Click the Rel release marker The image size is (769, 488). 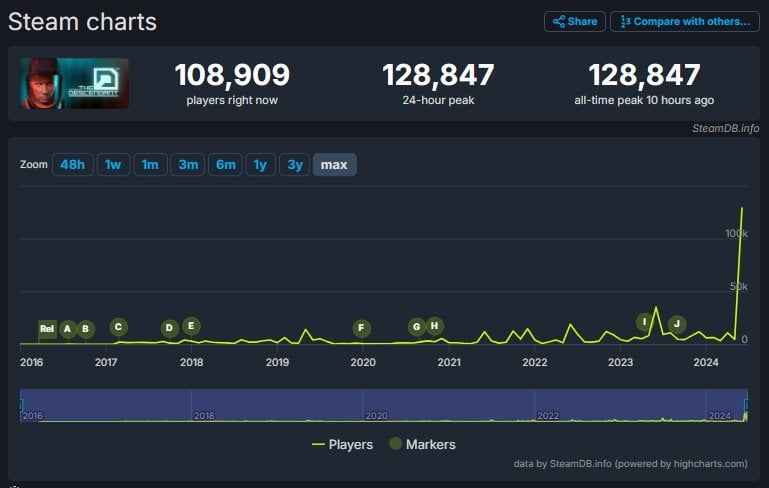[47, 328]
